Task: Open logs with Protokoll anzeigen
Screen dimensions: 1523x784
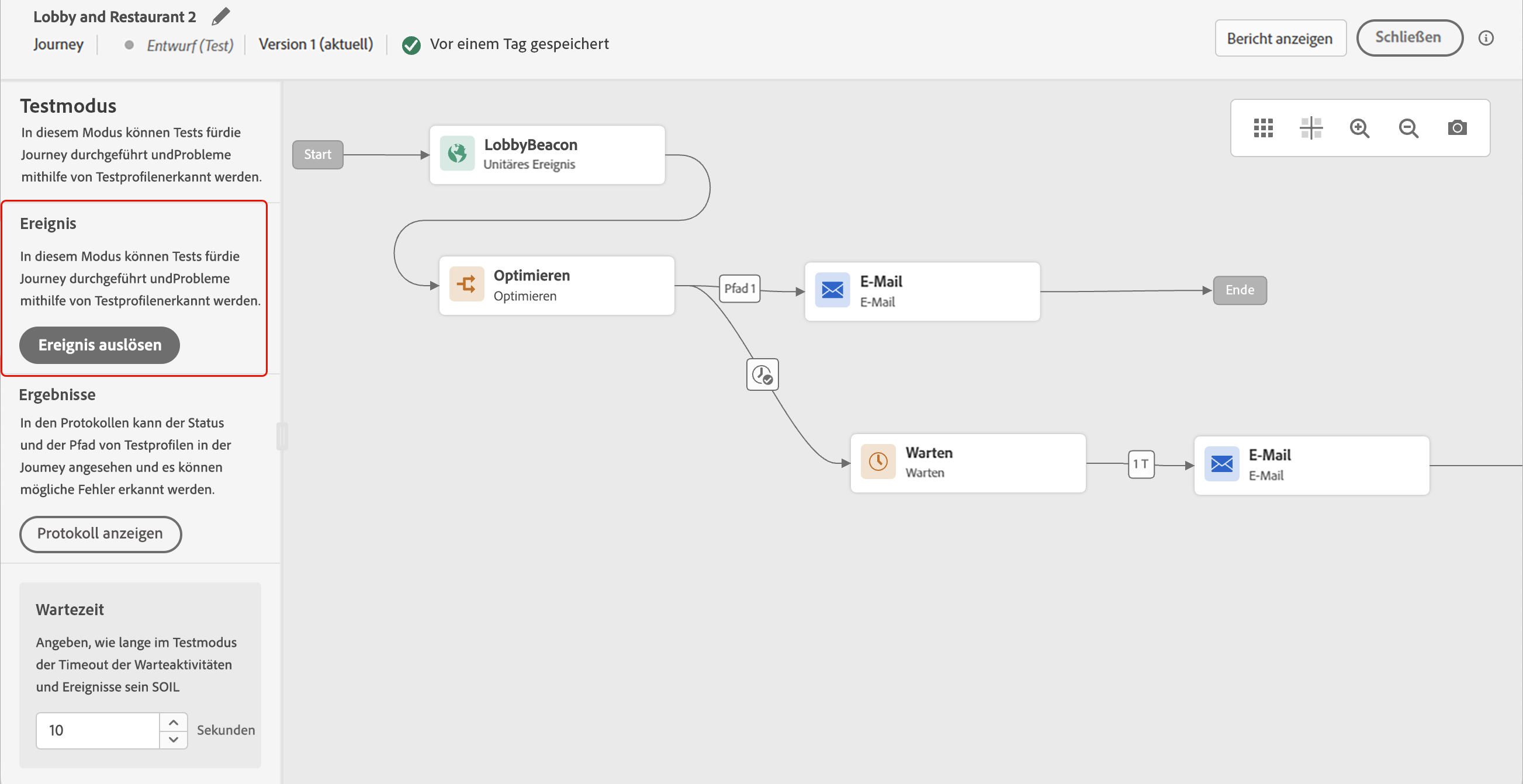Action: pyautogui.click(x=100, y=533)
